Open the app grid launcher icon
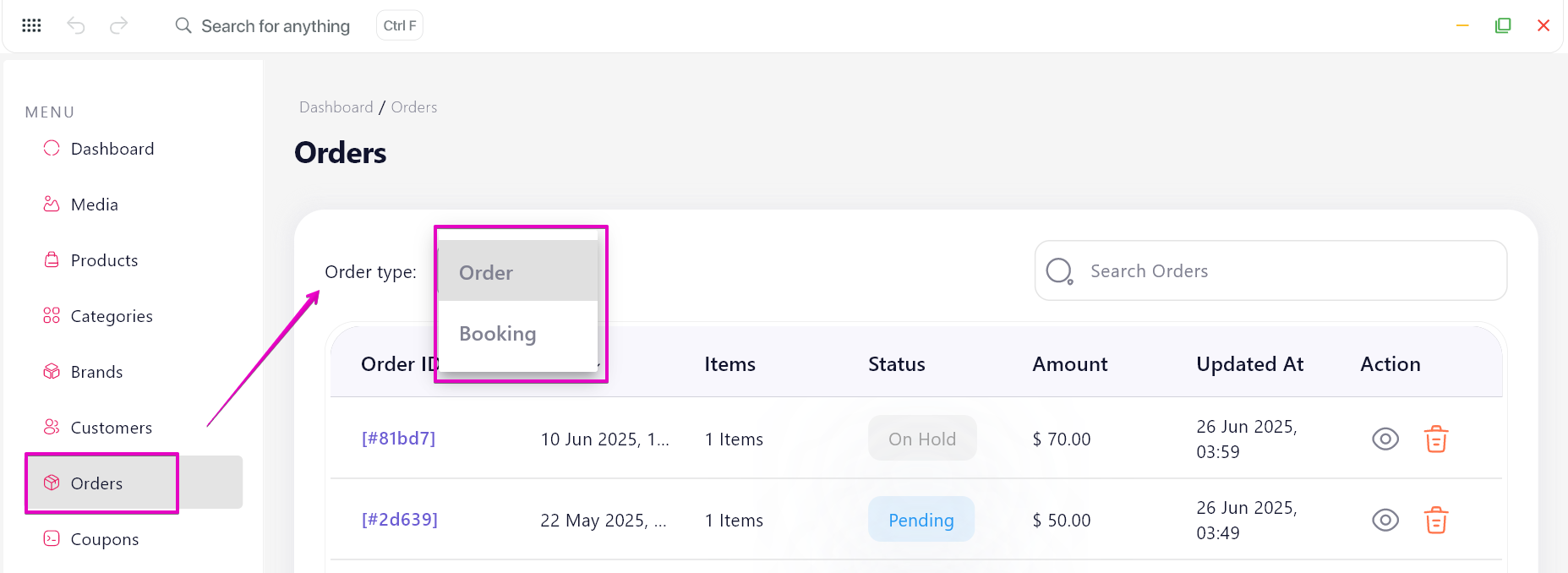Image resolution: width=1568 pixels, height=573 pixels. coord(31,25)
